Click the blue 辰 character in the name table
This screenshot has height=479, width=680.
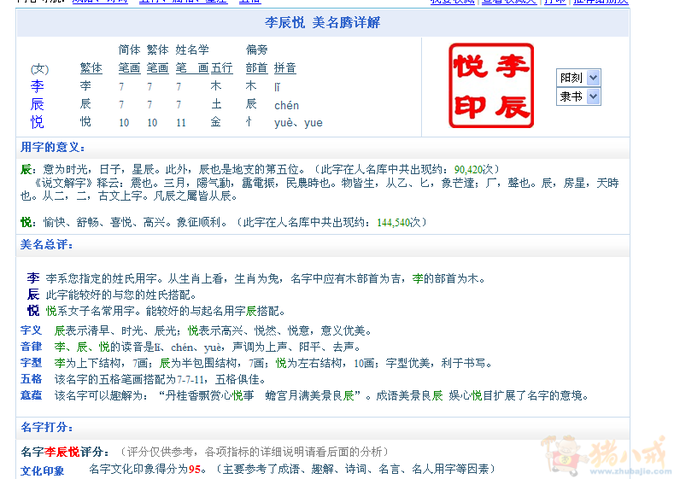tap(37, 104)
